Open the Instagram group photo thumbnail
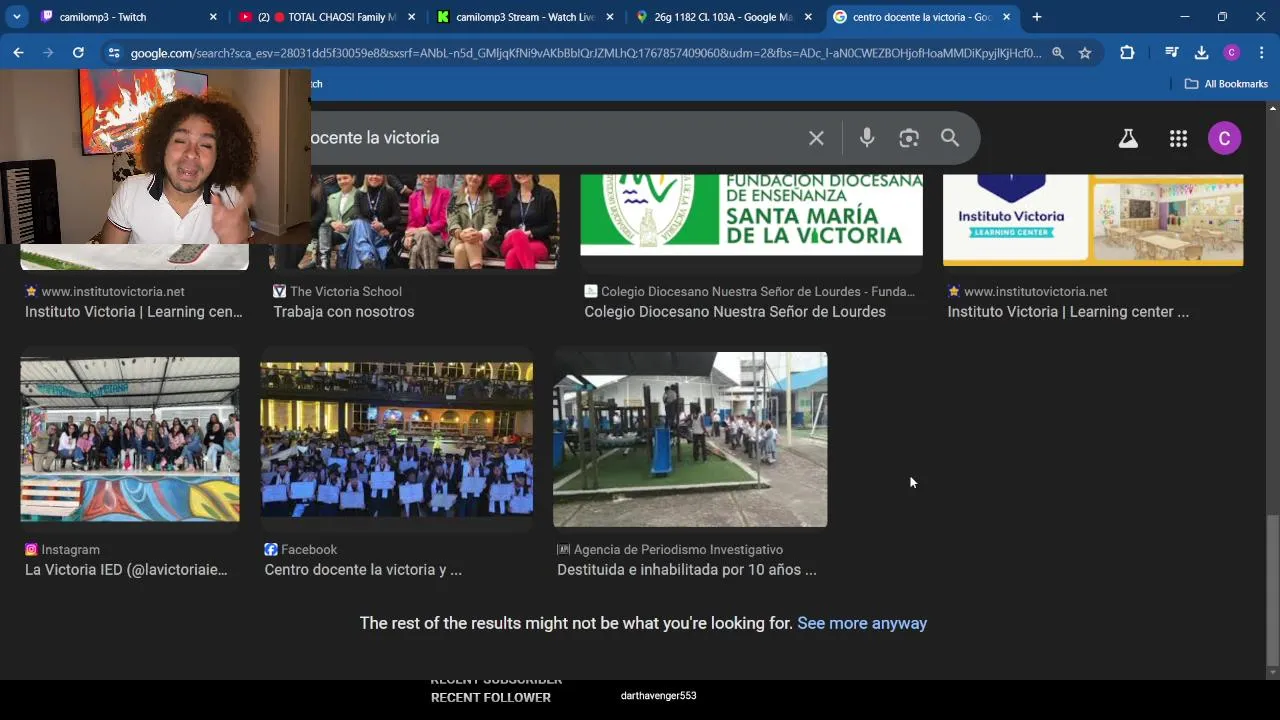This screenshot has height=720, width=1280. coord(130,439)
